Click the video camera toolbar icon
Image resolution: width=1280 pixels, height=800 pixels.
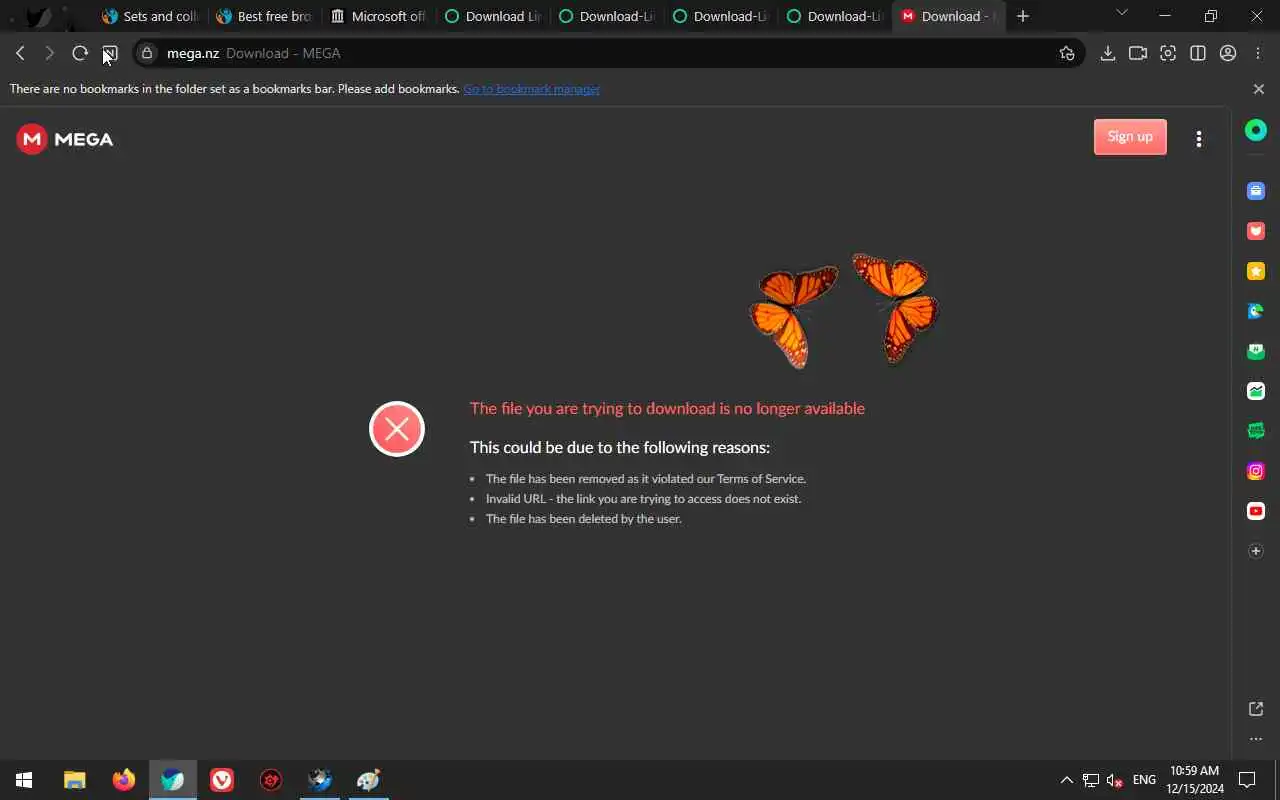point(1138,53)
